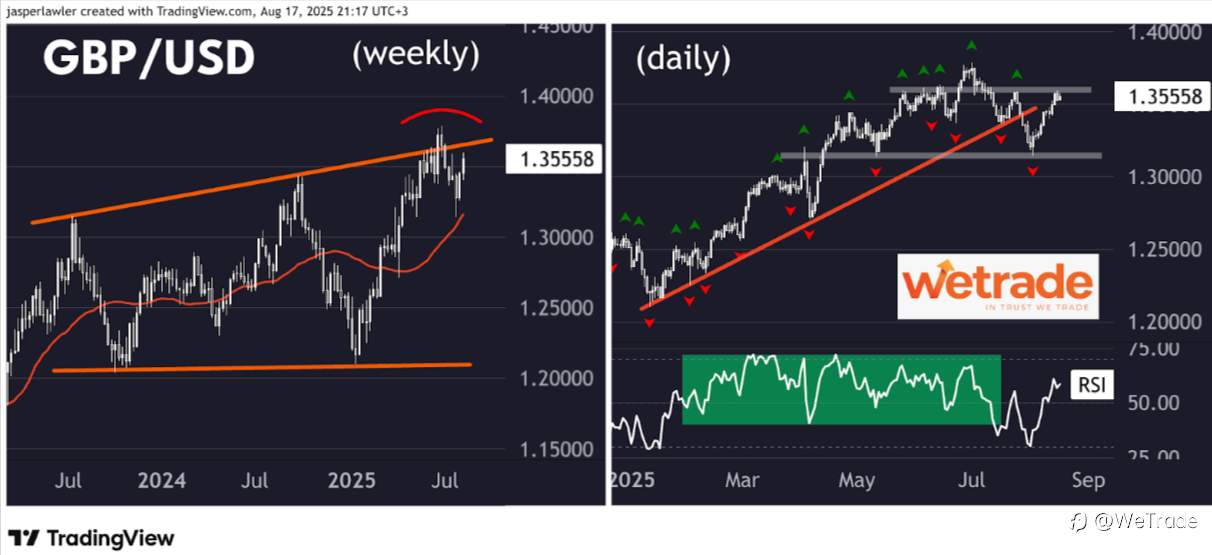Image resolution: width=1212 pixels, height=555 pixels.
Task: Click the 1.35558 price label on weekly chart
Action: [x=555, y=159]
